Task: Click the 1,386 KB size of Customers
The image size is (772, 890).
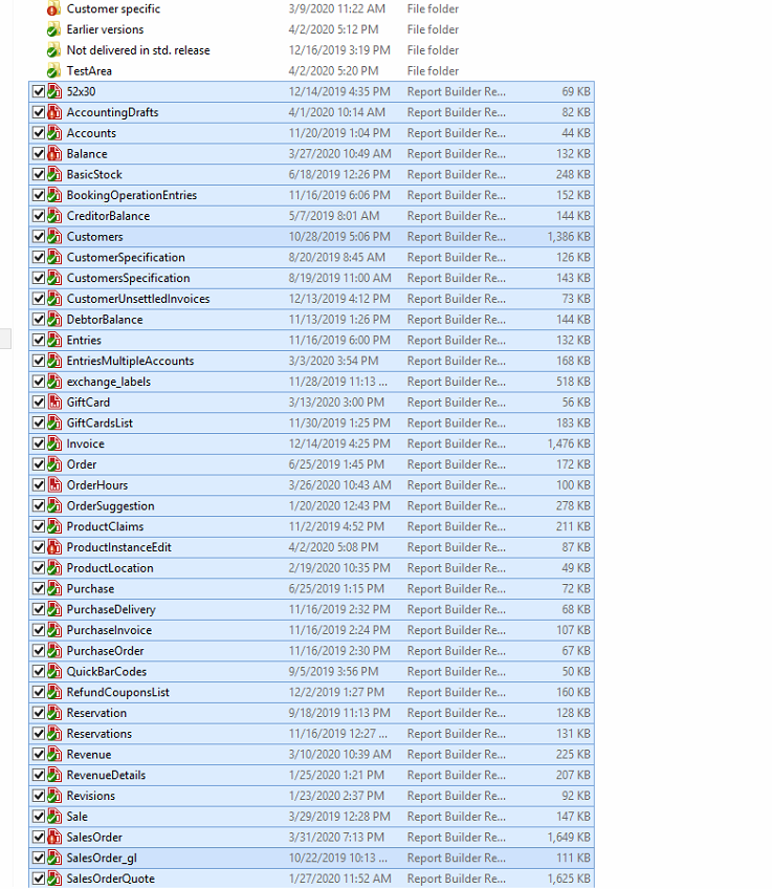Action: click(x=569, y=237)
